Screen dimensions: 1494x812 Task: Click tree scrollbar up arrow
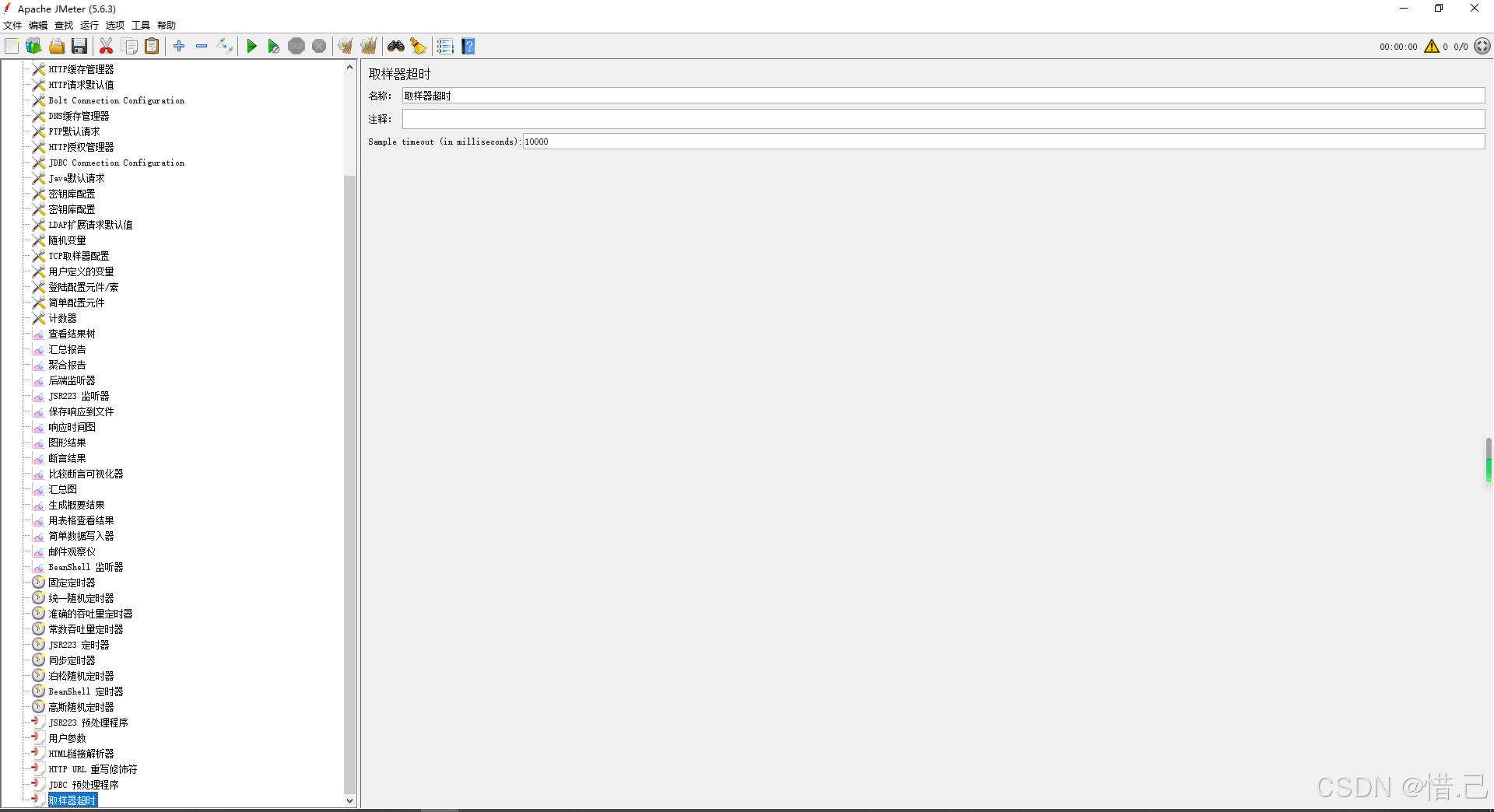pos(349,68)
